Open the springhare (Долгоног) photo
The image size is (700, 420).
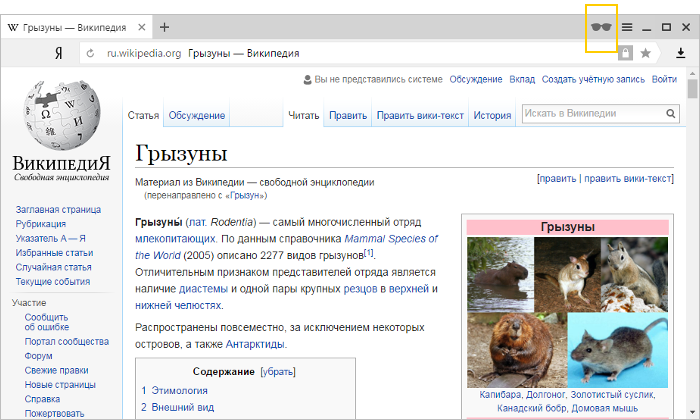coord(567,274)
